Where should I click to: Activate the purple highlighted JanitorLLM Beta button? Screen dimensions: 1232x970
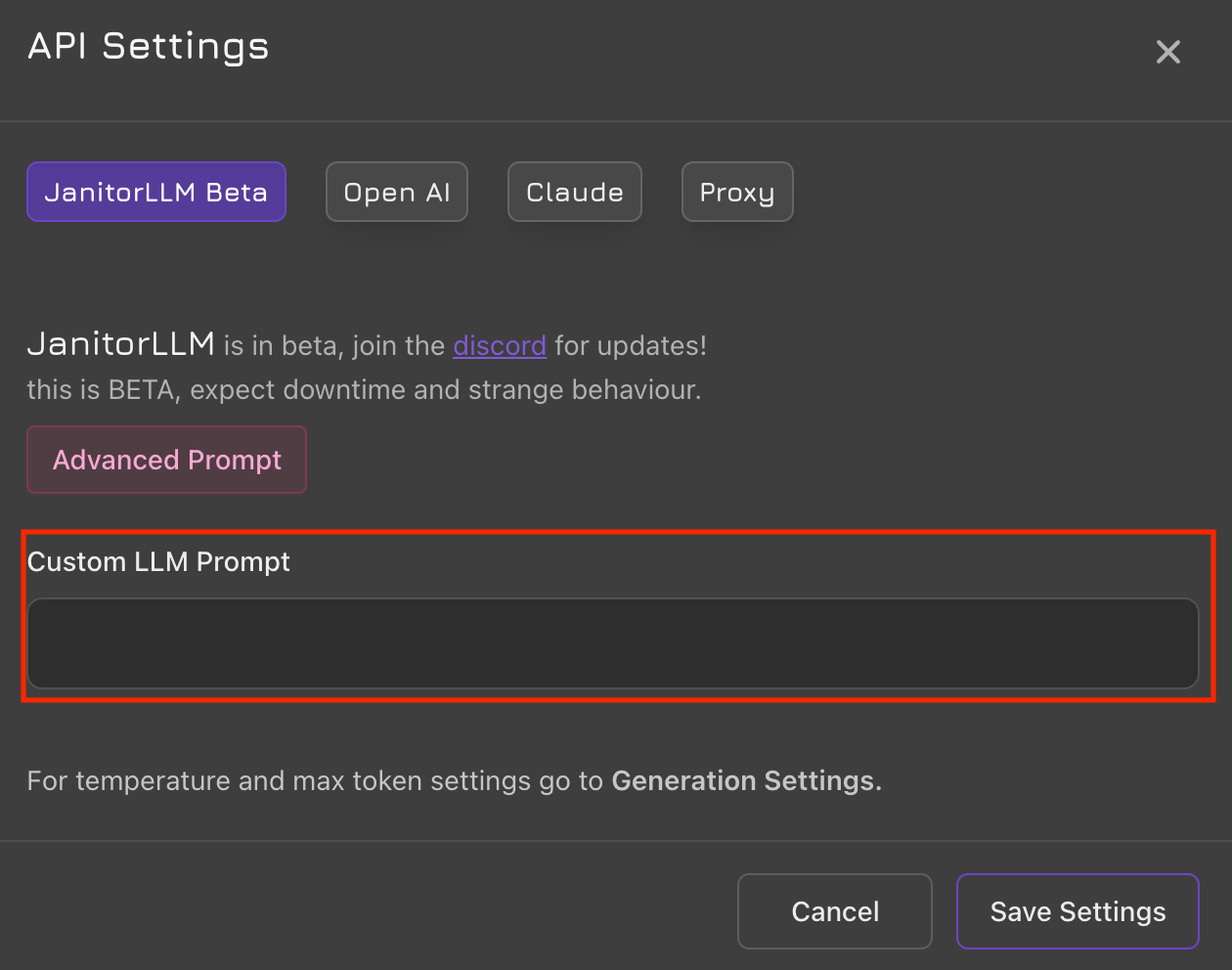156,192
